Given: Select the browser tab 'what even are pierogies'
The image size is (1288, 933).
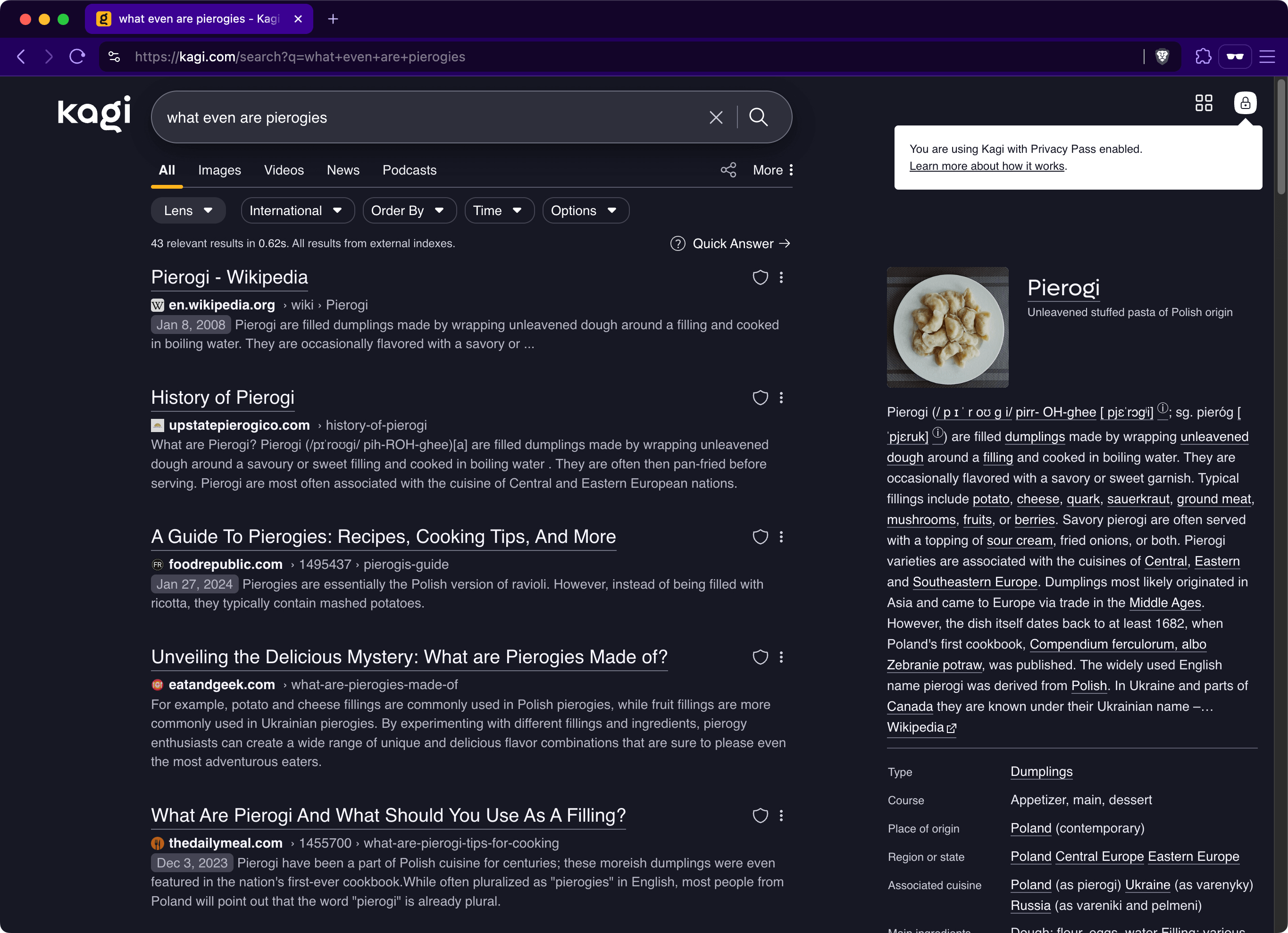Looking at the screenshot, I should click(x=199, y=19).
